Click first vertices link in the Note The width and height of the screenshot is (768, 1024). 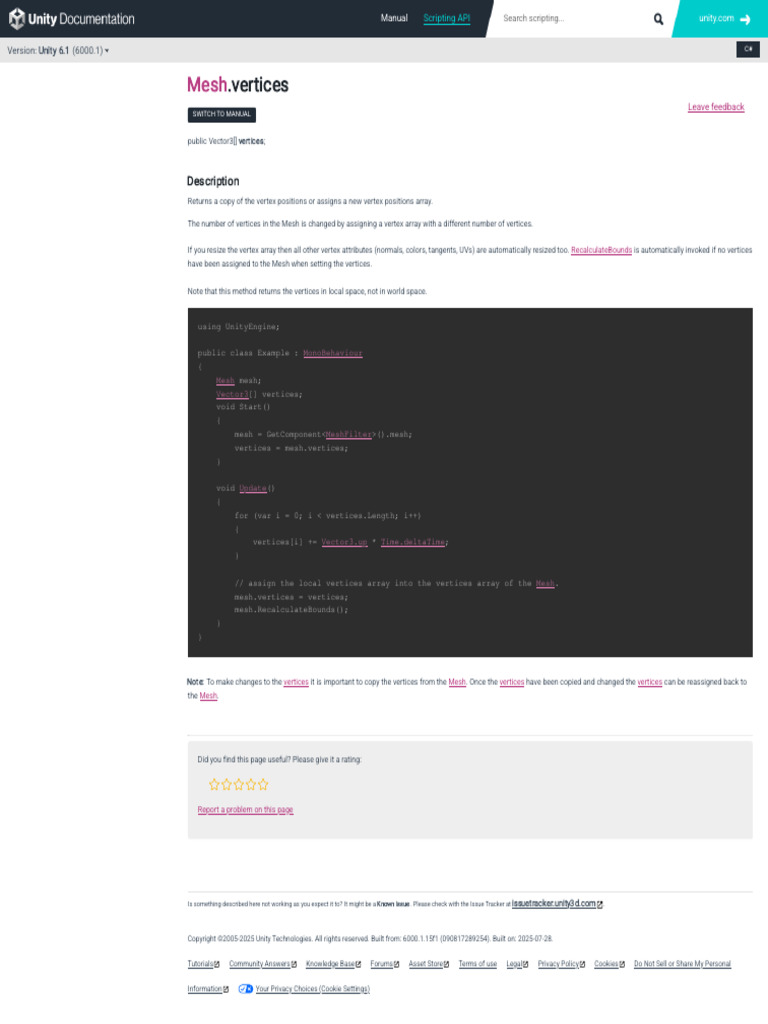click(x=296, y=682)
